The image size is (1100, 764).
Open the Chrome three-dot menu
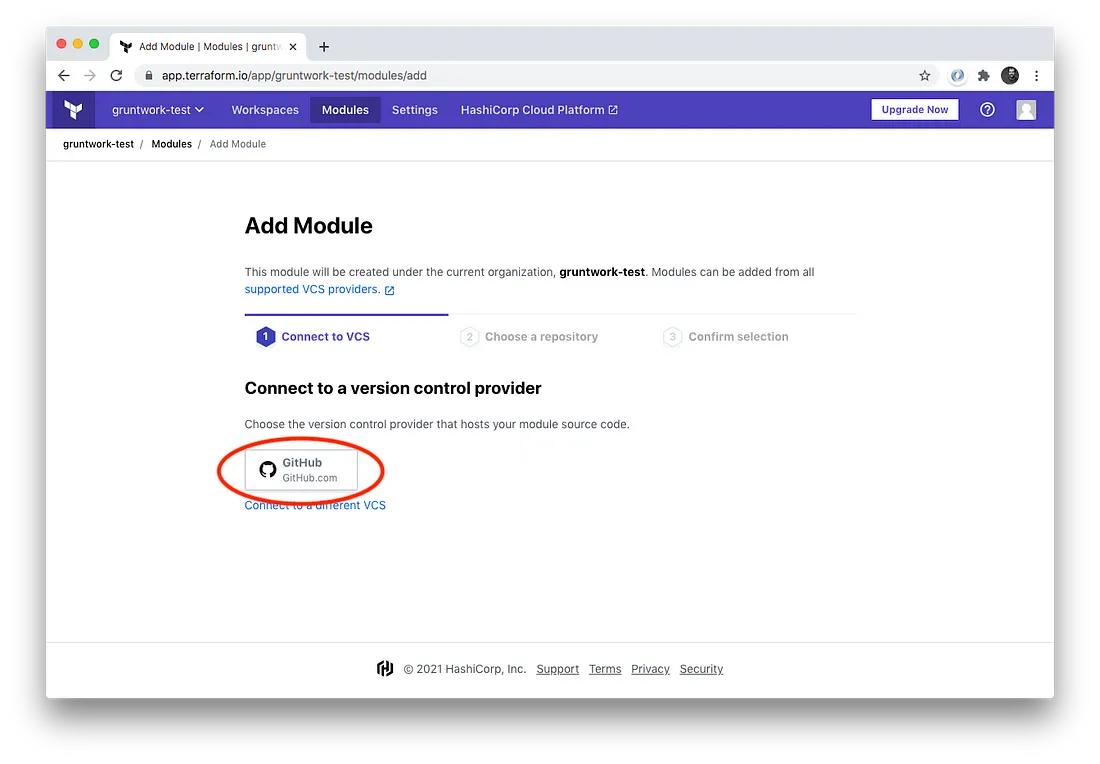coord(1036,75)
